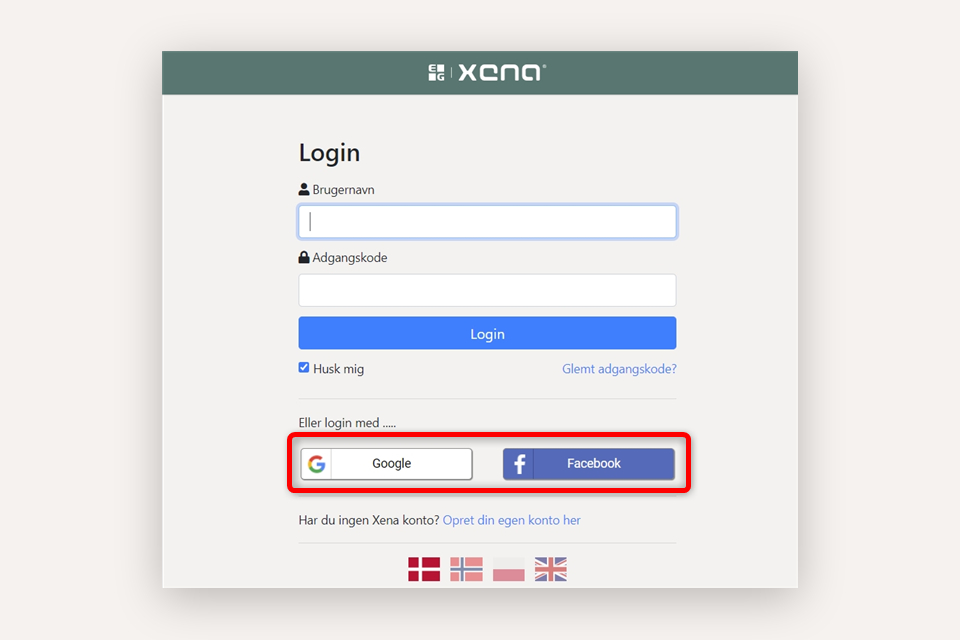Open the Glemt adgangskode link
The image size is (960, 640).
click(x=618, y=368)
